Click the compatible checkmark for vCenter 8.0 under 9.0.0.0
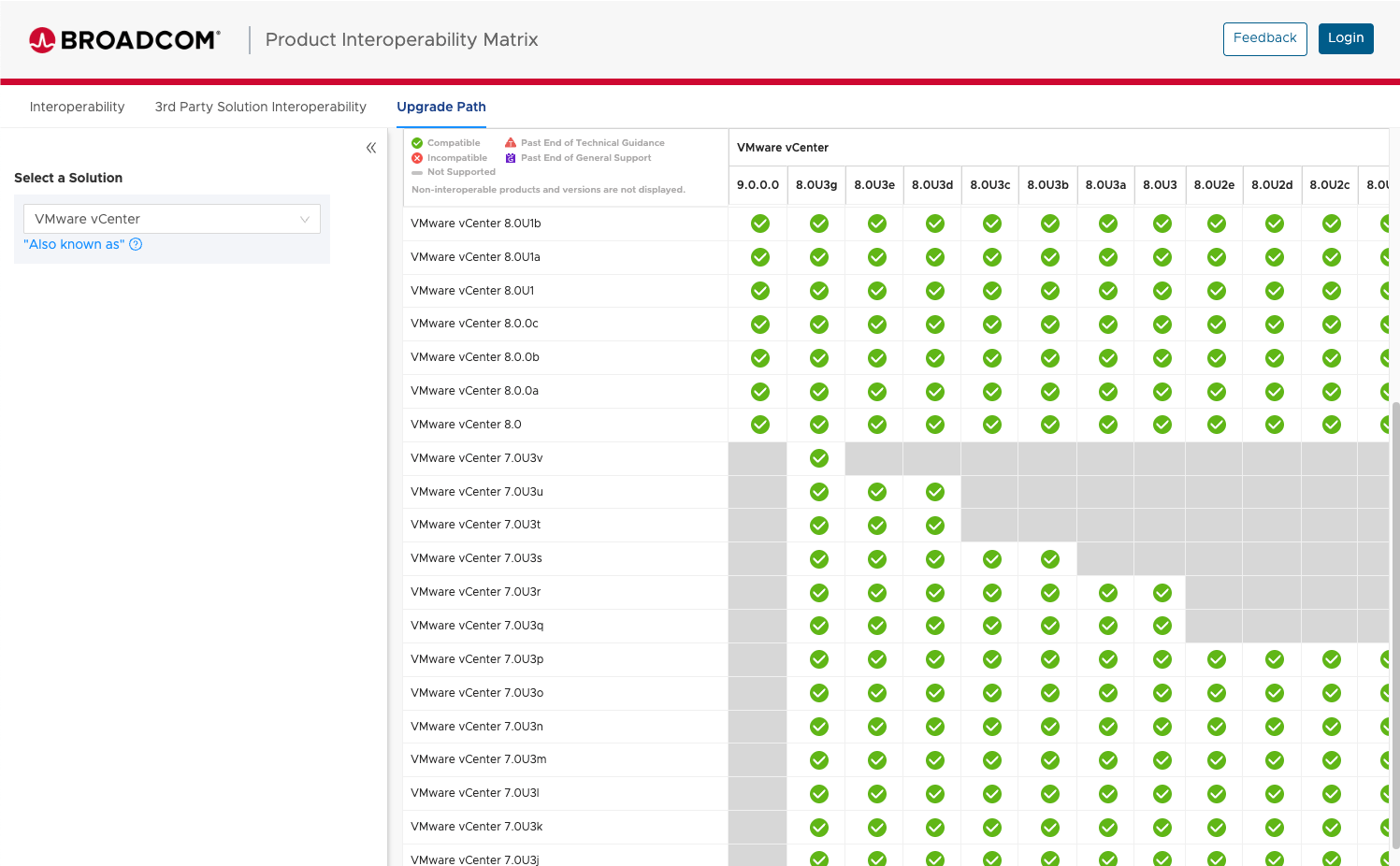The image size is (1400, 866). click(x=758, y=424)
